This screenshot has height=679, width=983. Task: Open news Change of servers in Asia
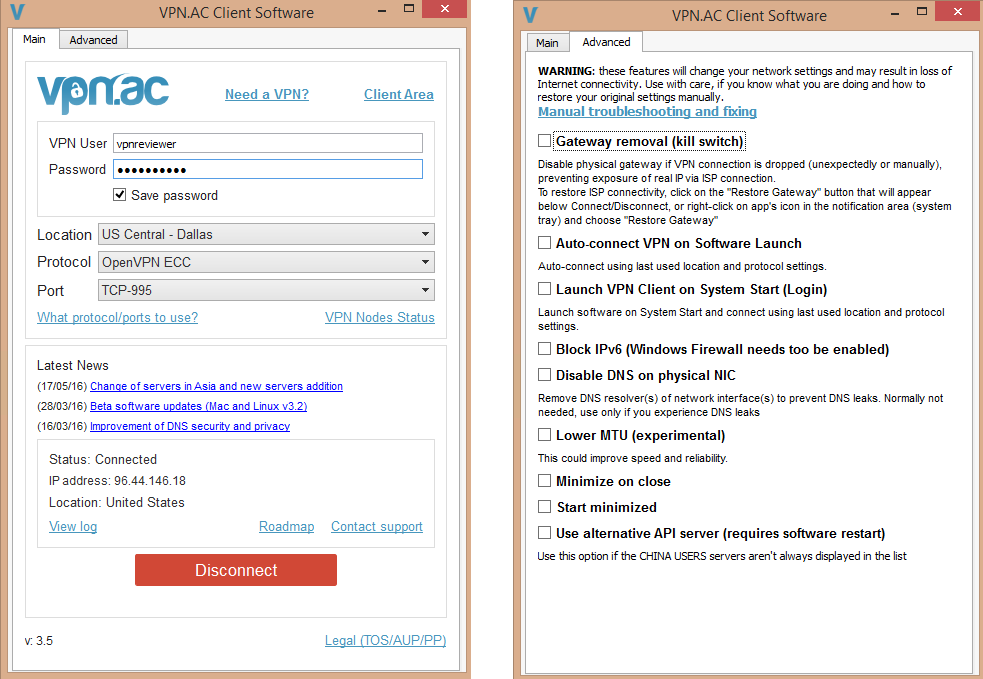(216, 386)
